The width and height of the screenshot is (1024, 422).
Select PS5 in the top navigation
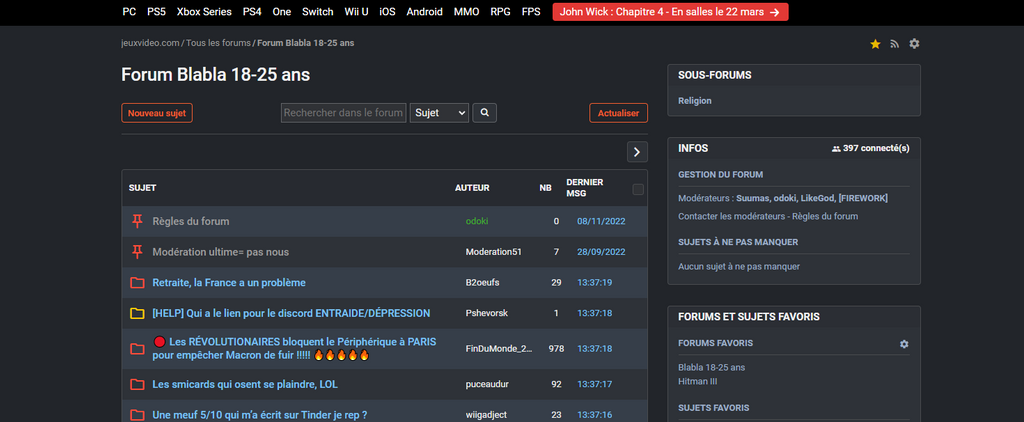[x=156, y=12]
